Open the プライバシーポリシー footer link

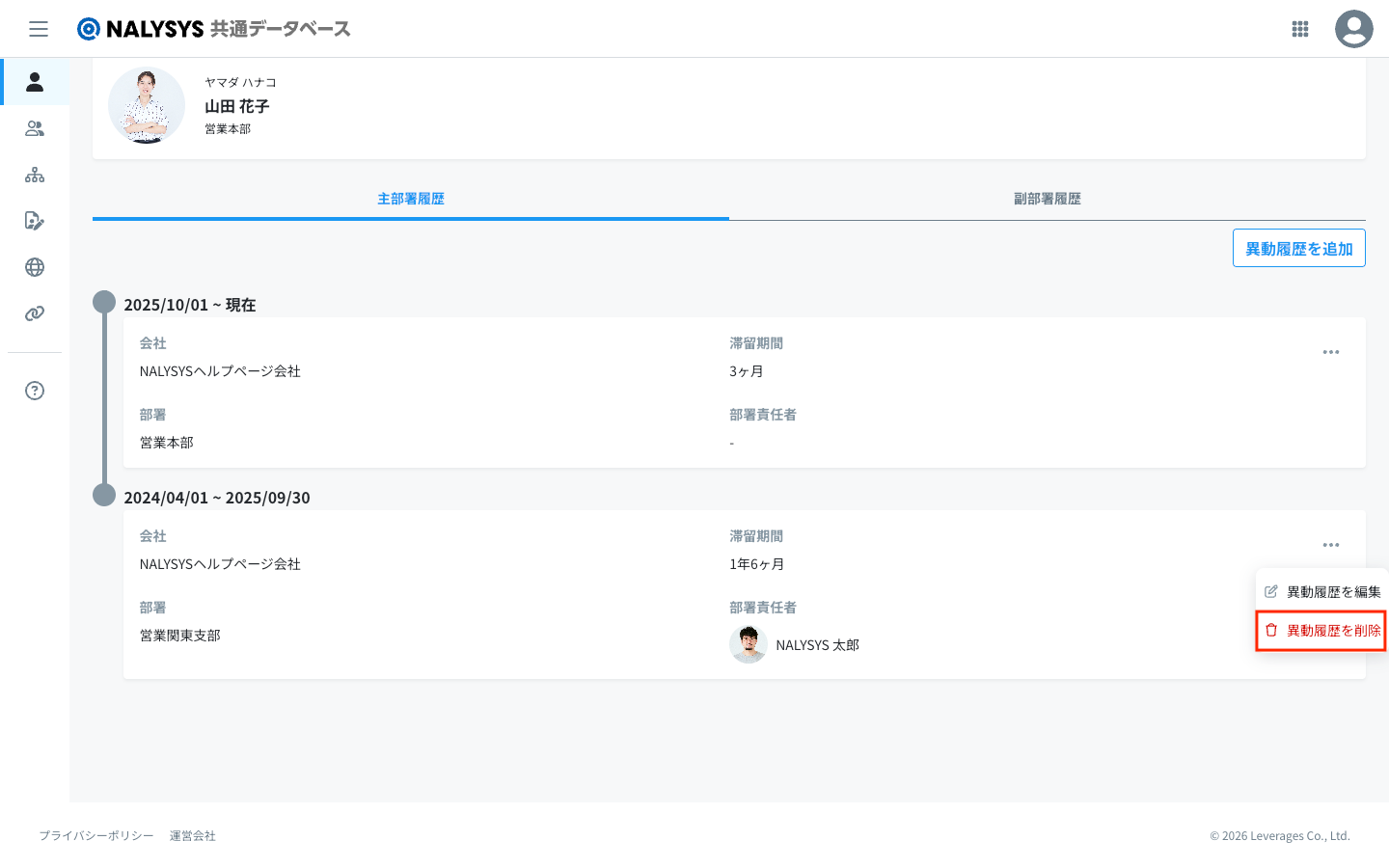click(96, 836)
